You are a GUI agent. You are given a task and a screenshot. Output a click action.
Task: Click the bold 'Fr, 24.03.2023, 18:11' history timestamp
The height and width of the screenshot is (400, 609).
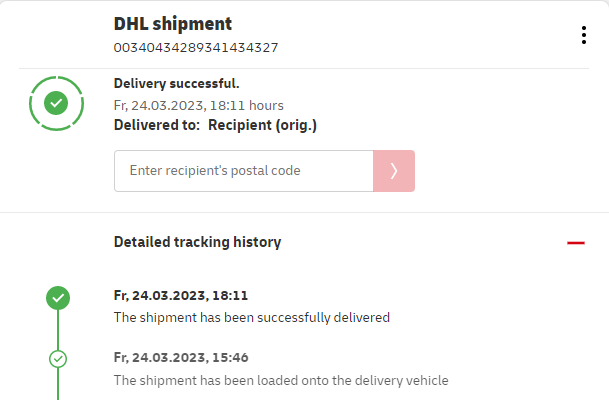click(181, 296)
